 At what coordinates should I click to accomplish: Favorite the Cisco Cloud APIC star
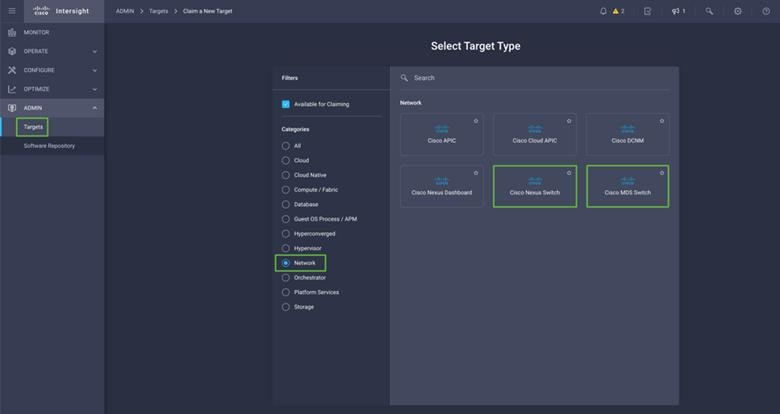click(x=569, y=121)
